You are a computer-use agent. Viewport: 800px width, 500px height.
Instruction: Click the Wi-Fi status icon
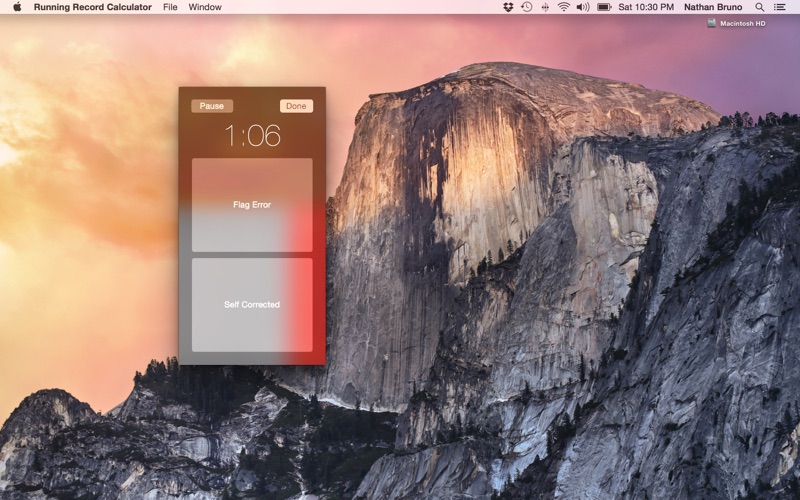click(563, 7)
